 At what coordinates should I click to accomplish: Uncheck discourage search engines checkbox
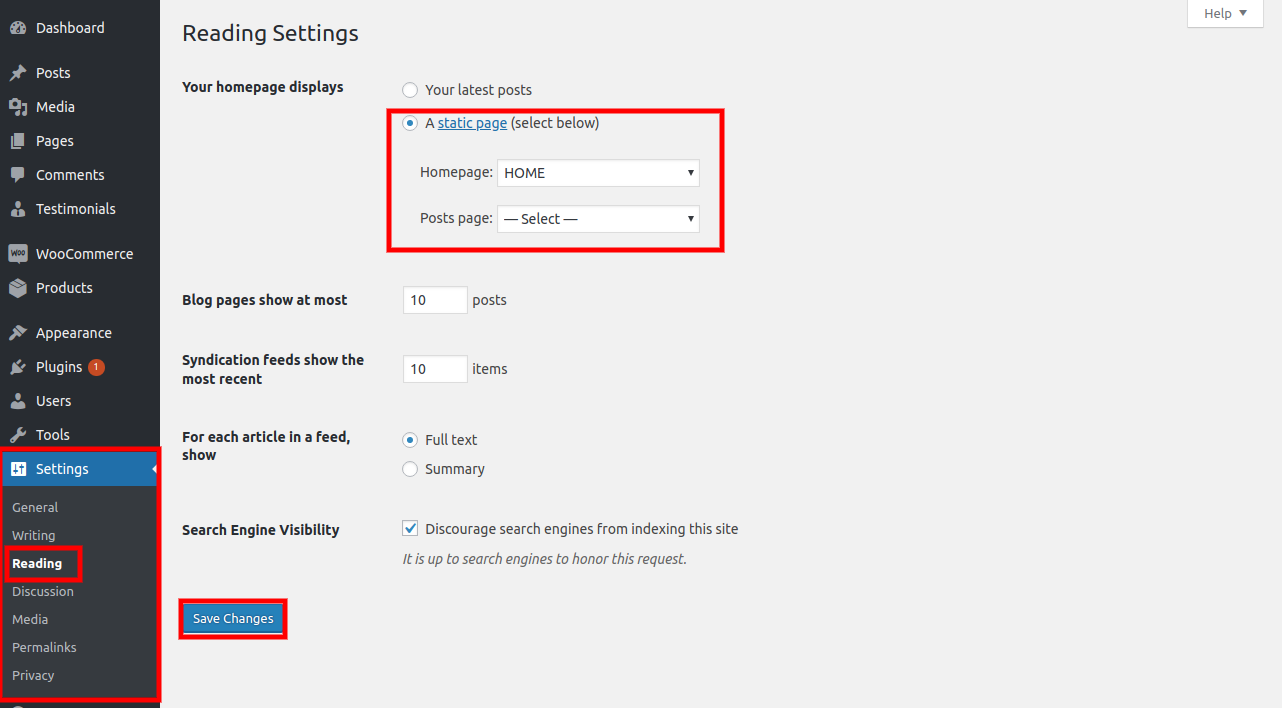tap(410, 529)
